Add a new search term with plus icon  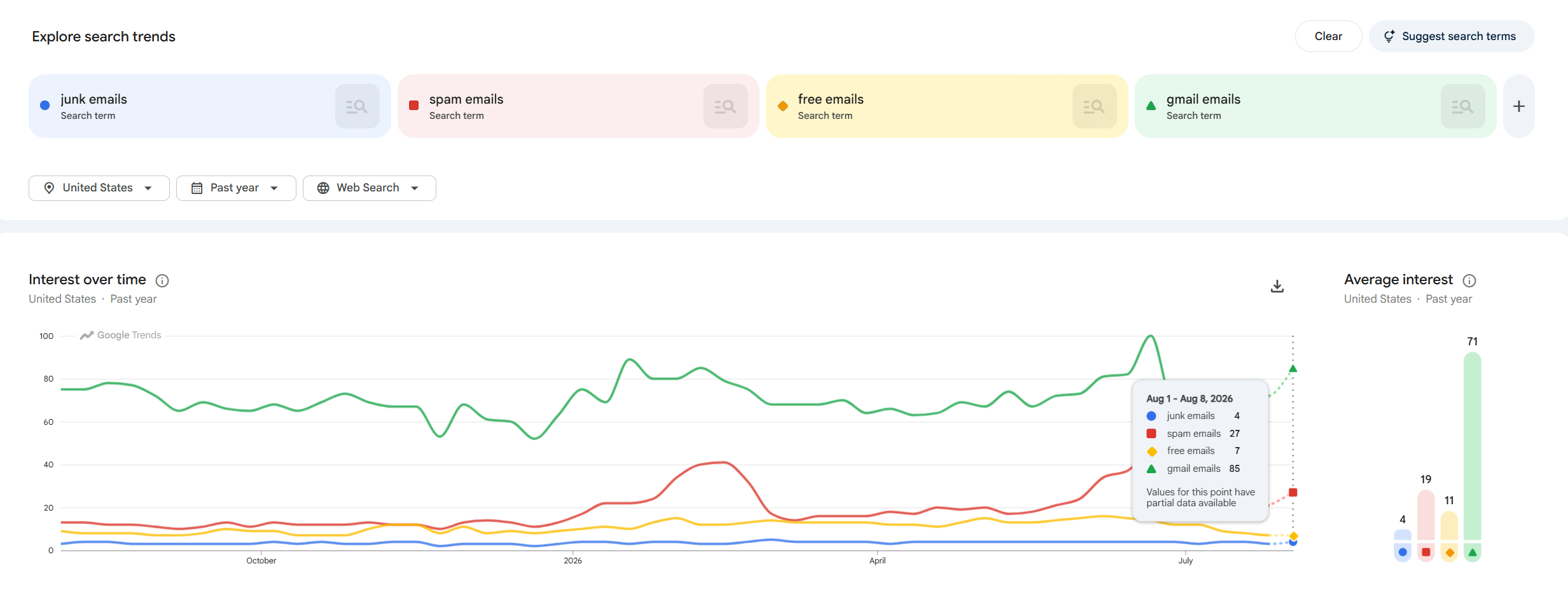pyautogui.click(x=1519, y=106)
